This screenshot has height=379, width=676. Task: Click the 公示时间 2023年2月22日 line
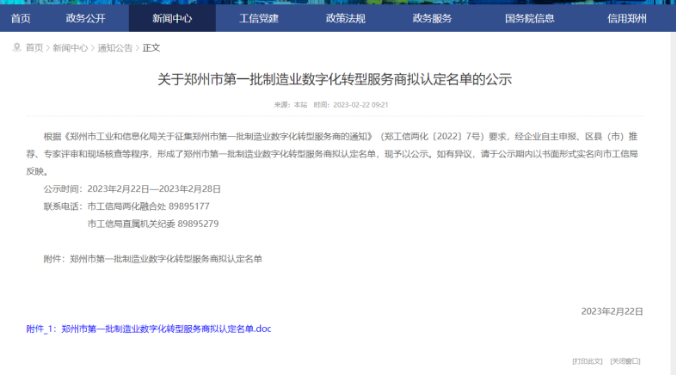(x=132, y=189)
